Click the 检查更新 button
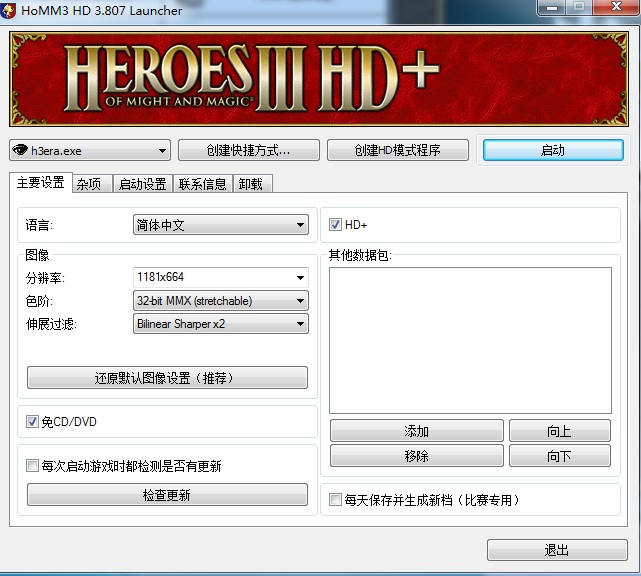The image size is (641, 576). (x=167, y=495)
